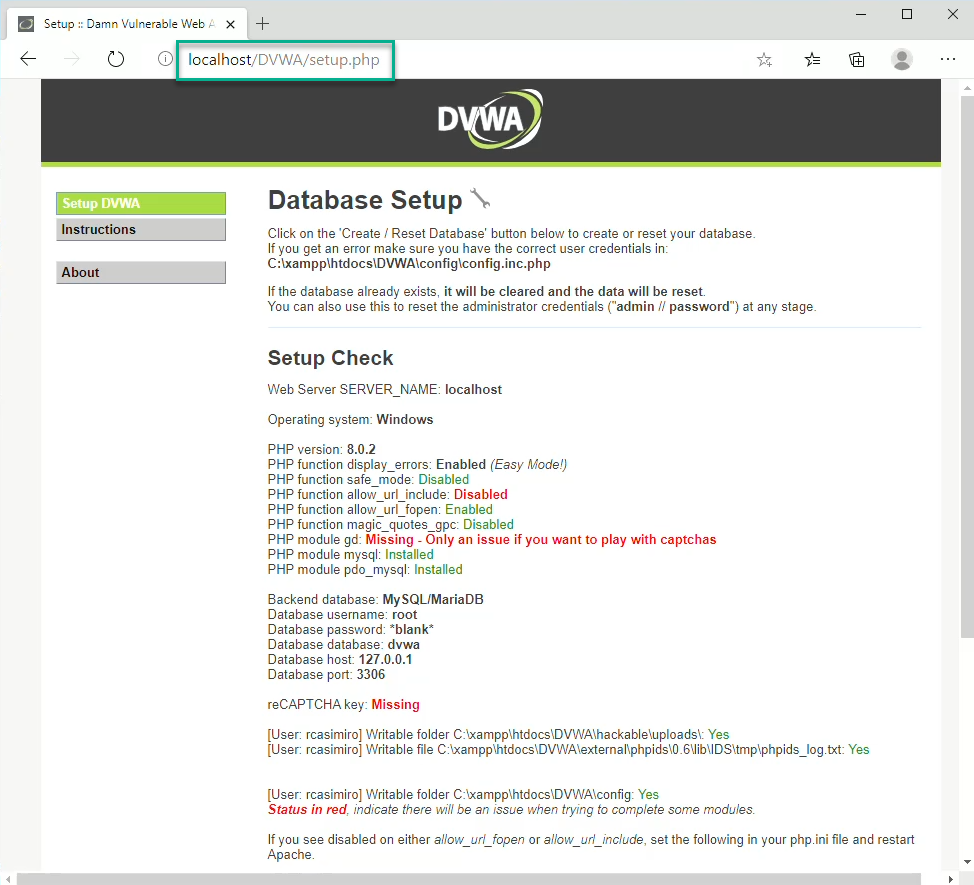Click Database password *blank* value
The image size is (974, 885).
coord(411,629)
